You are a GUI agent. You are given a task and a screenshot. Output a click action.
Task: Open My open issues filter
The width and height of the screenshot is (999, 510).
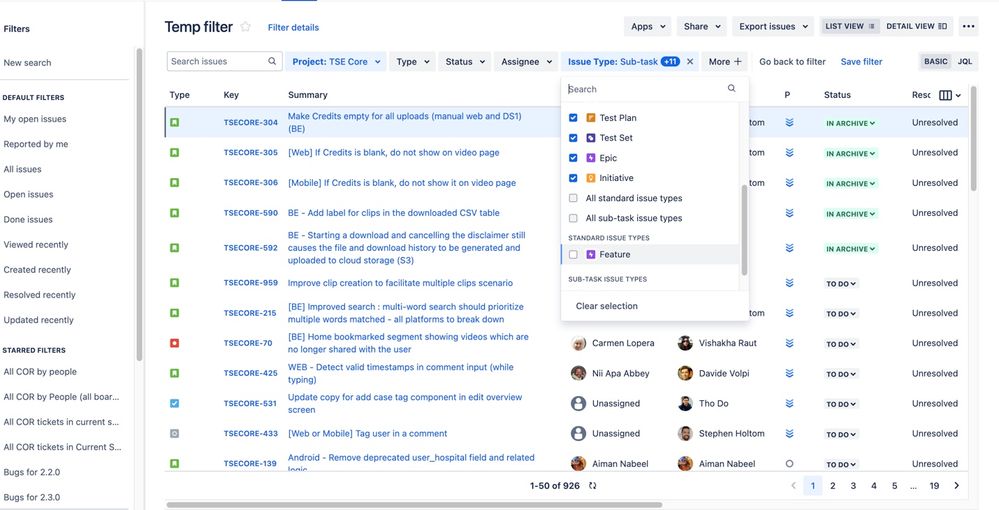(x=35, y=119)
